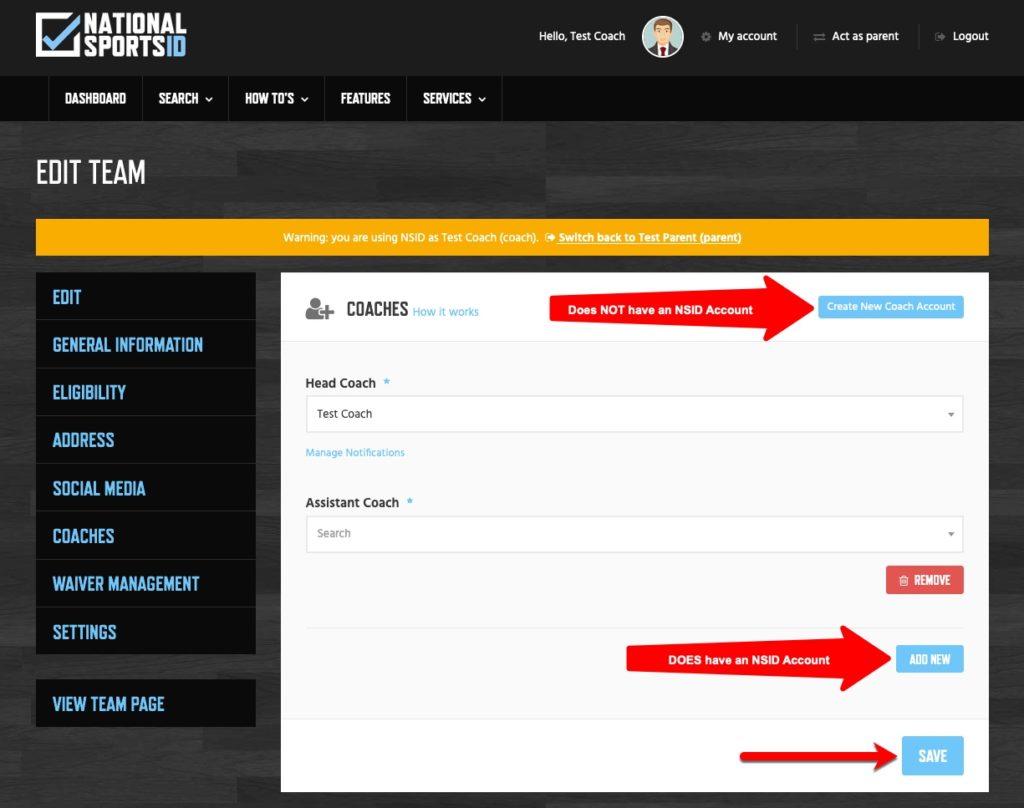Screen dimensions: 1024x808
Task: Click Create New Coach Account button
Action: 891,306
